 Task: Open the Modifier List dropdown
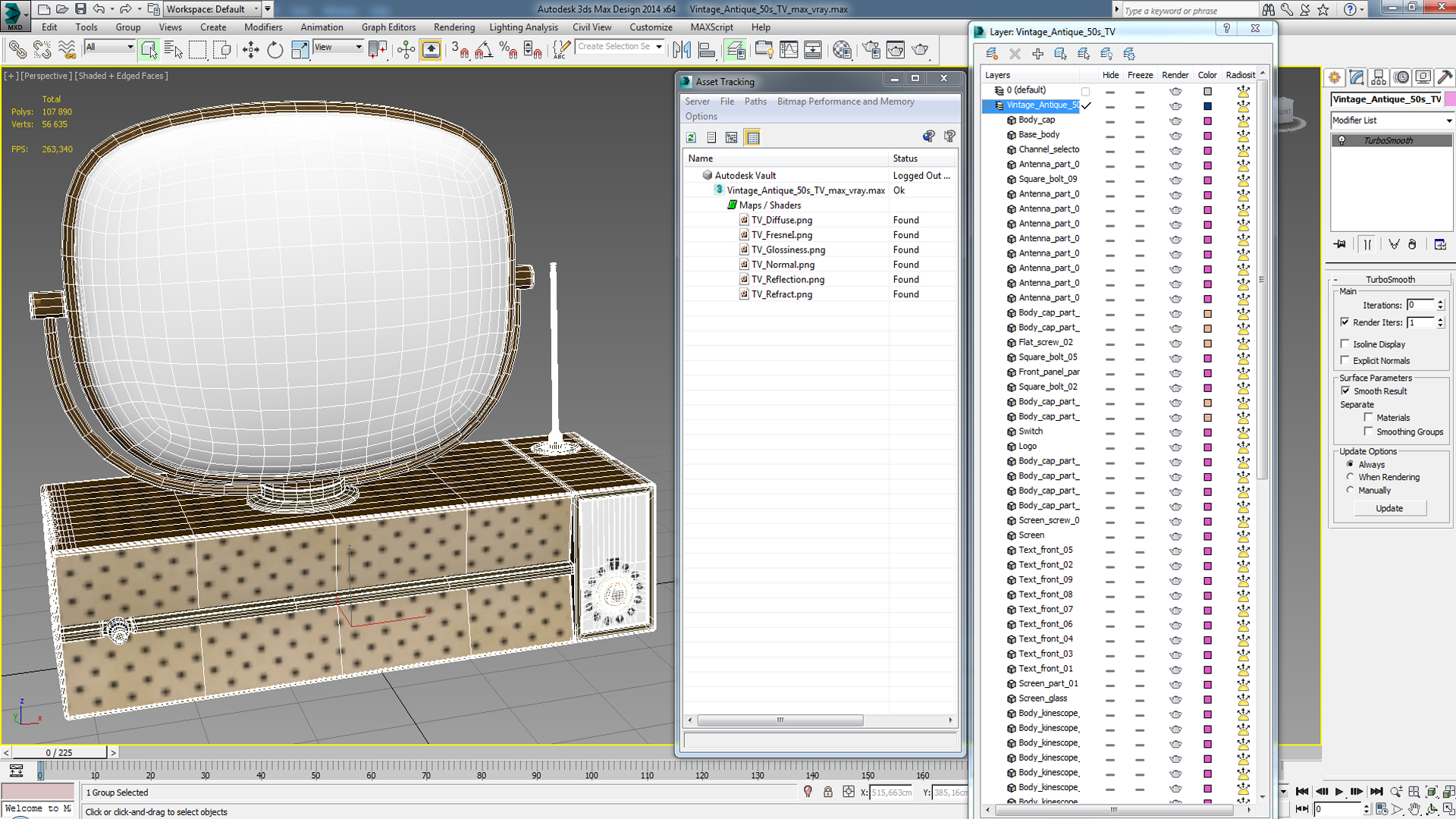(1392, 121)
